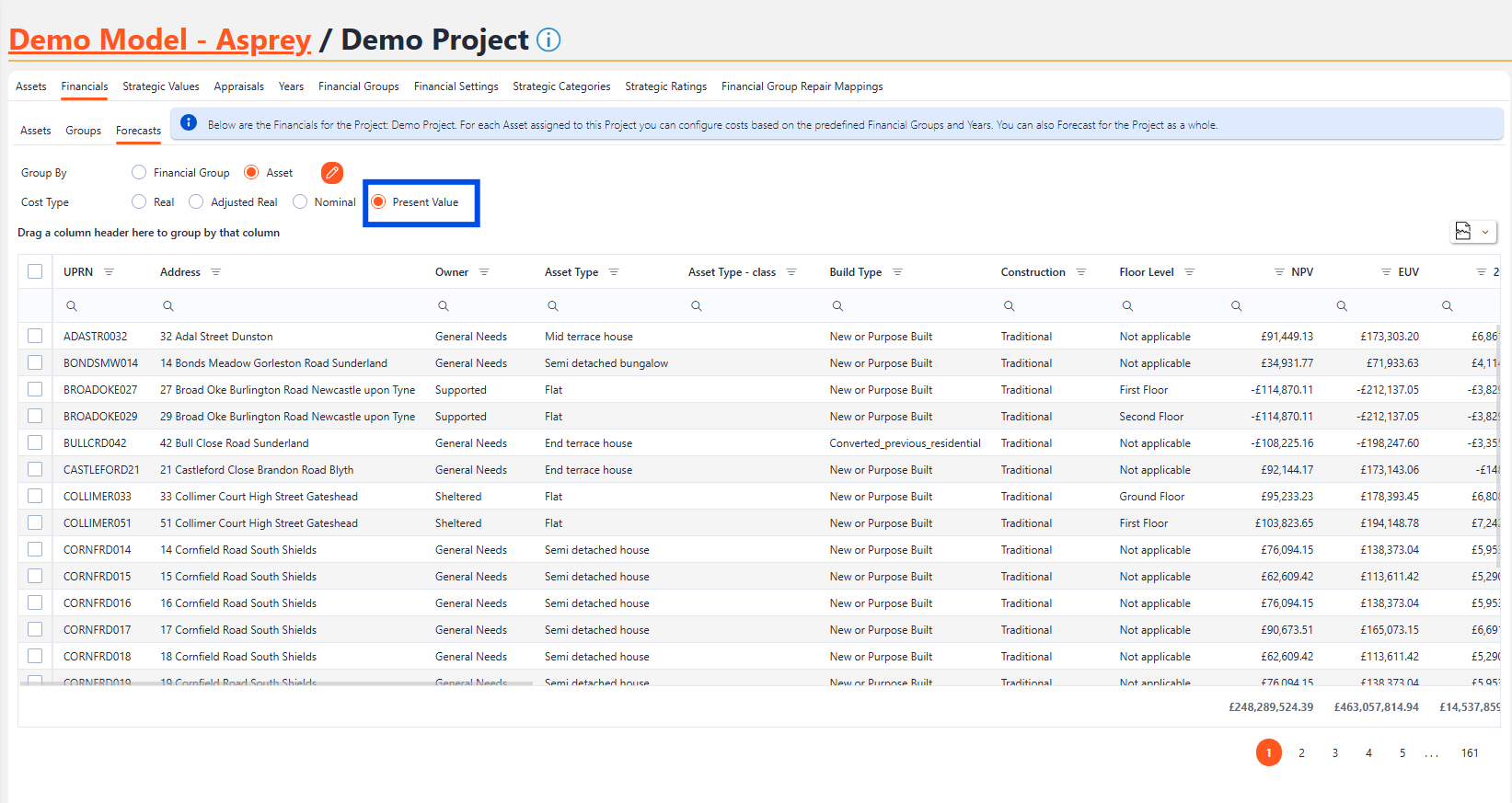Open the Owner column filter menu icon
The width and height of the screenshot is (1512, 803).
484,272
